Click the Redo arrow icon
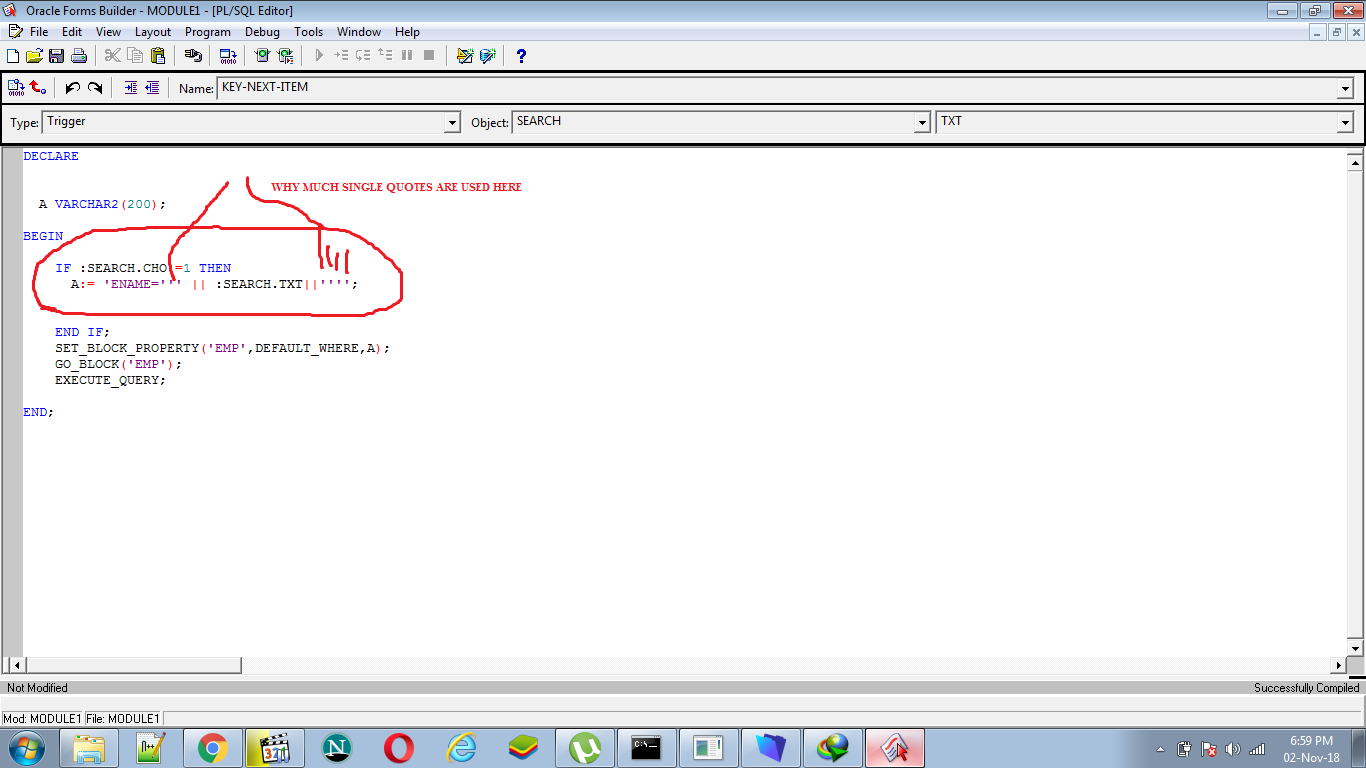Image resolution: width=1366 pixels, height=768 pixels. tap(95, 88)
